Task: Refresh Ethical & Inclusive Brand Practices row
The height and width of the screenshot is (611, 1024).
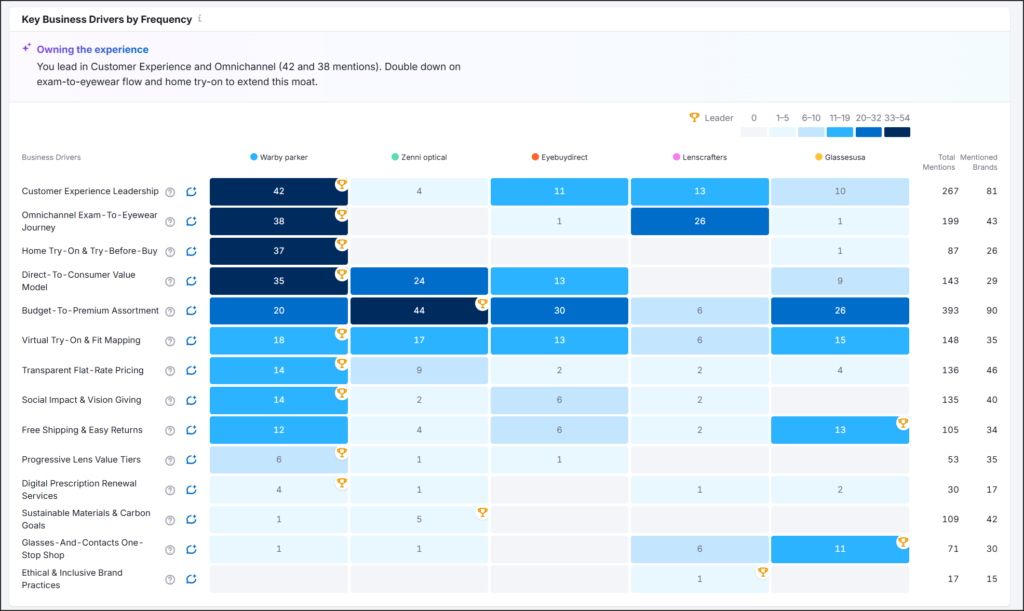Action: point(191,579)
